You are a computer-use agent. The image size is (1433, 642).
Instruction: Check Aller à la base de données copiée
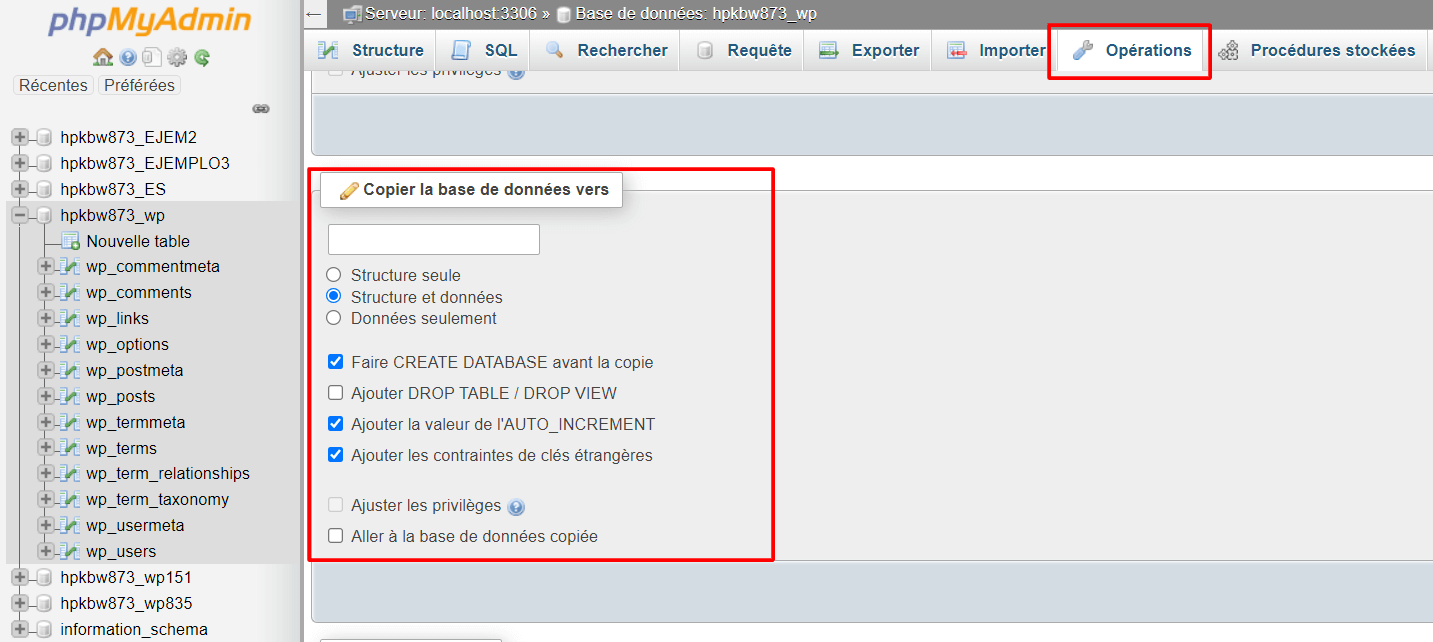336,536
